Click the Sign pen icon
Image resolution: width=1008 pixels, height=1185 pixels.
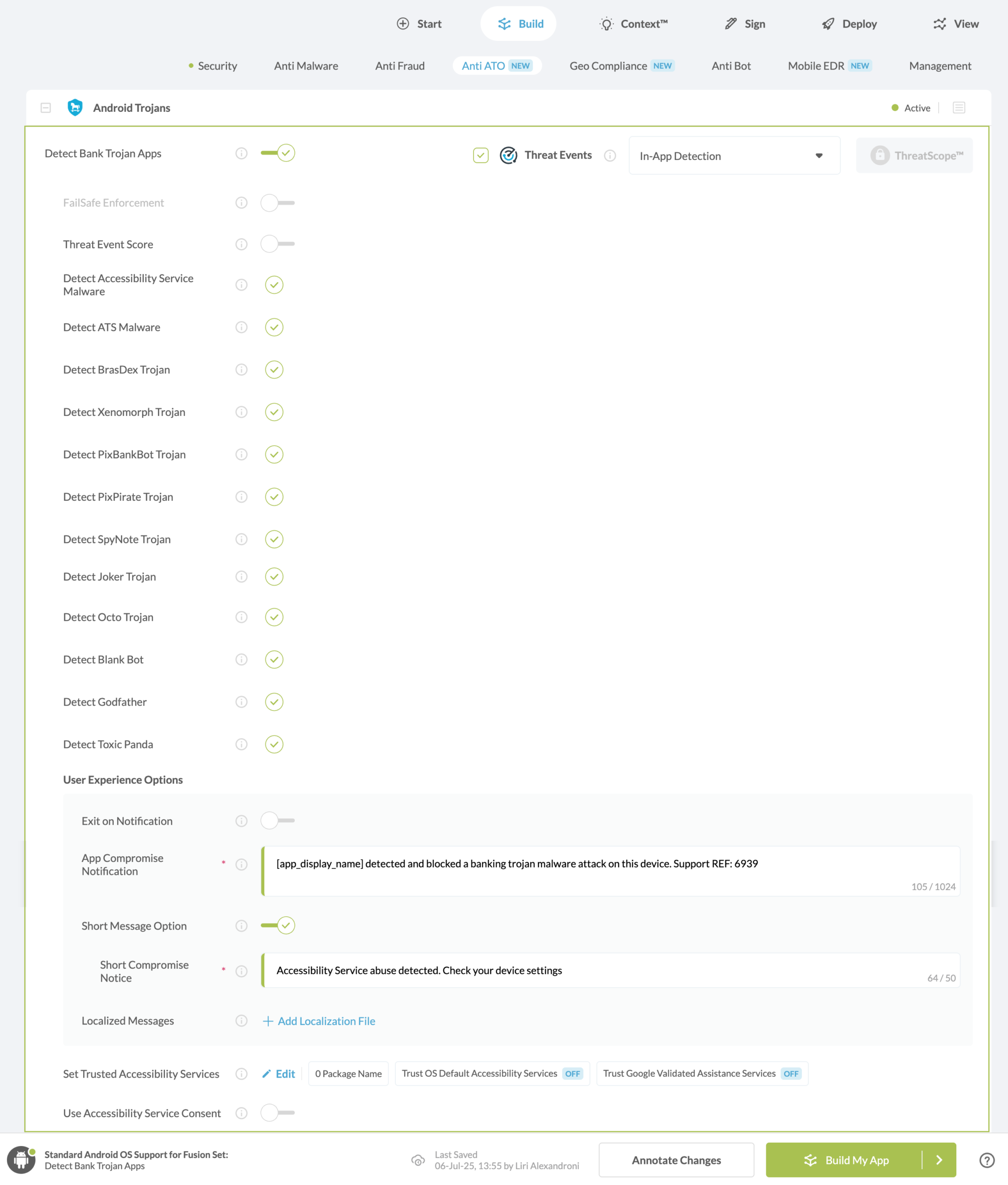point(730,24)
